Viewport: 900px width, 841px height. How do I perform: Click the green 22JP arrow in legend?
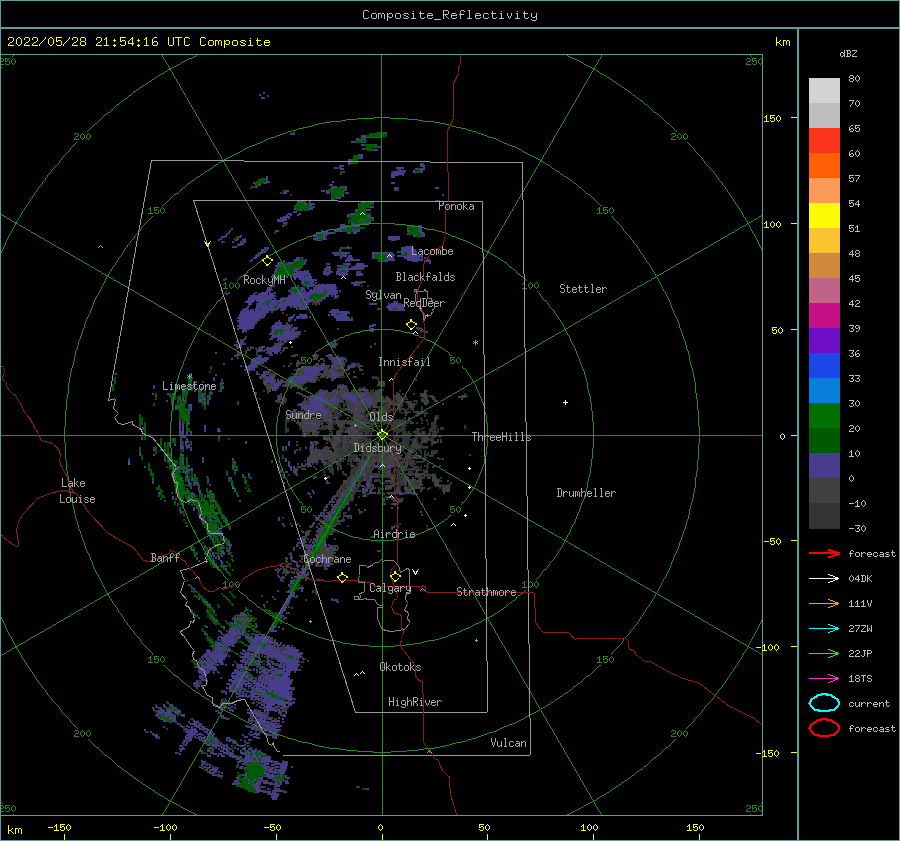(x=824, y=653)
